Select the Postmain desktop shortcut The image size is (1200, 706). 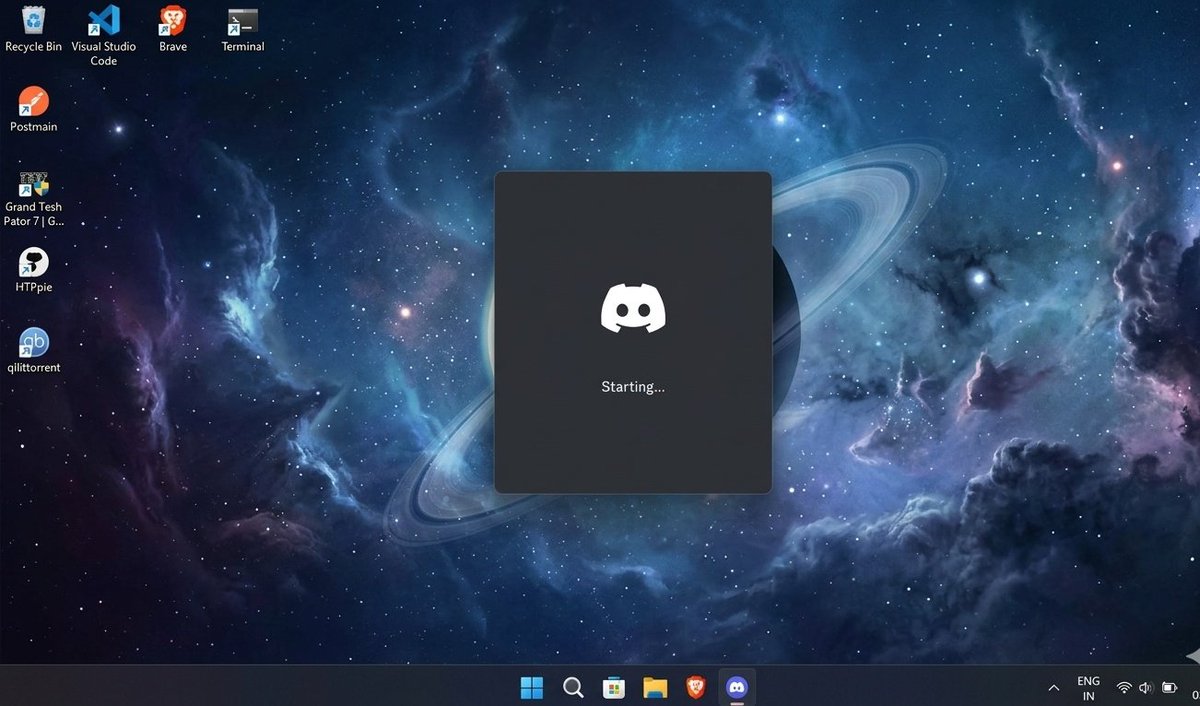33,109
